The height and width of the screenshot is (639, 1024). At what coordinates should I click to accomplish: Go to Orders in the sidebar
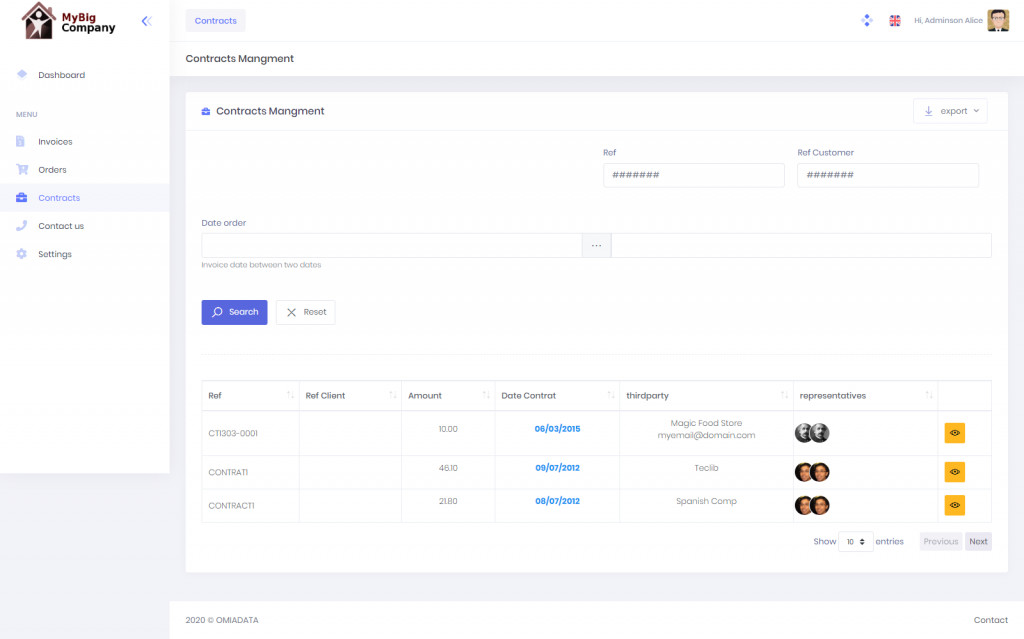pos(52,170)
